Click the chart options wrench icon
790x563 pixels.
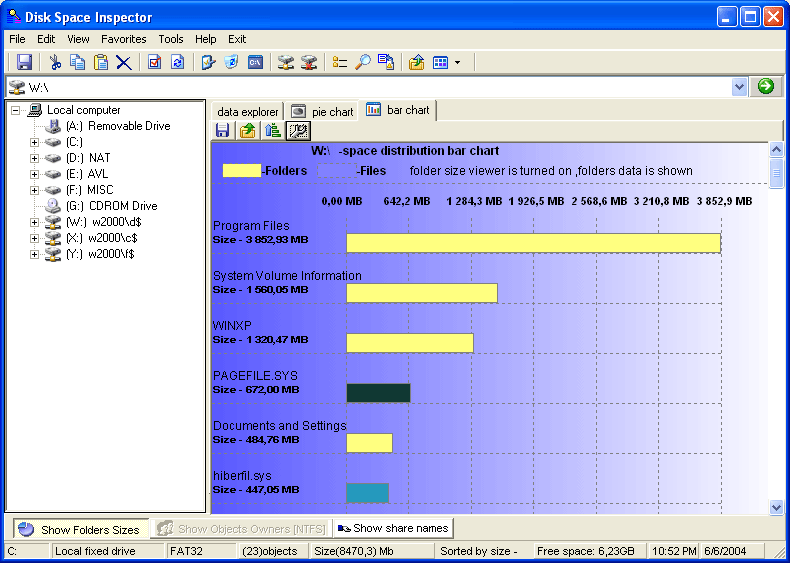point(298,131)
